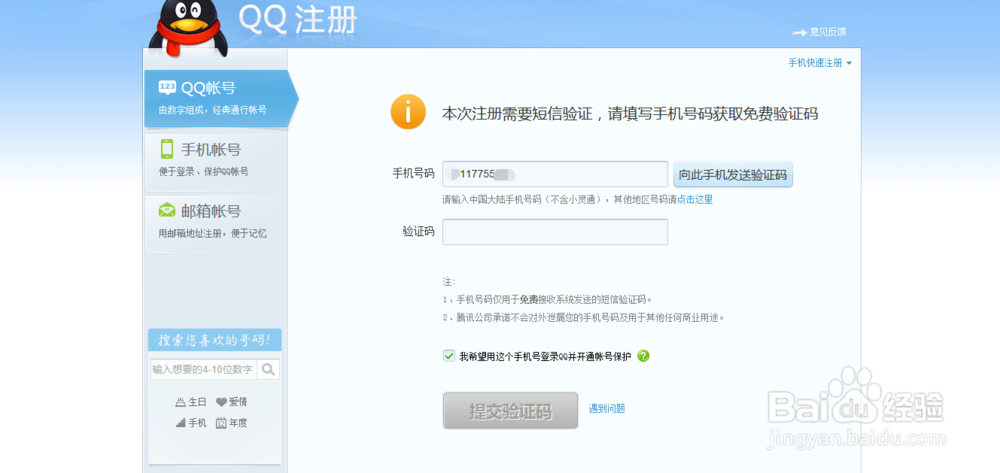Expand the 手机快速注册 dropdown

pyautogui.click(x=820, y=62)
